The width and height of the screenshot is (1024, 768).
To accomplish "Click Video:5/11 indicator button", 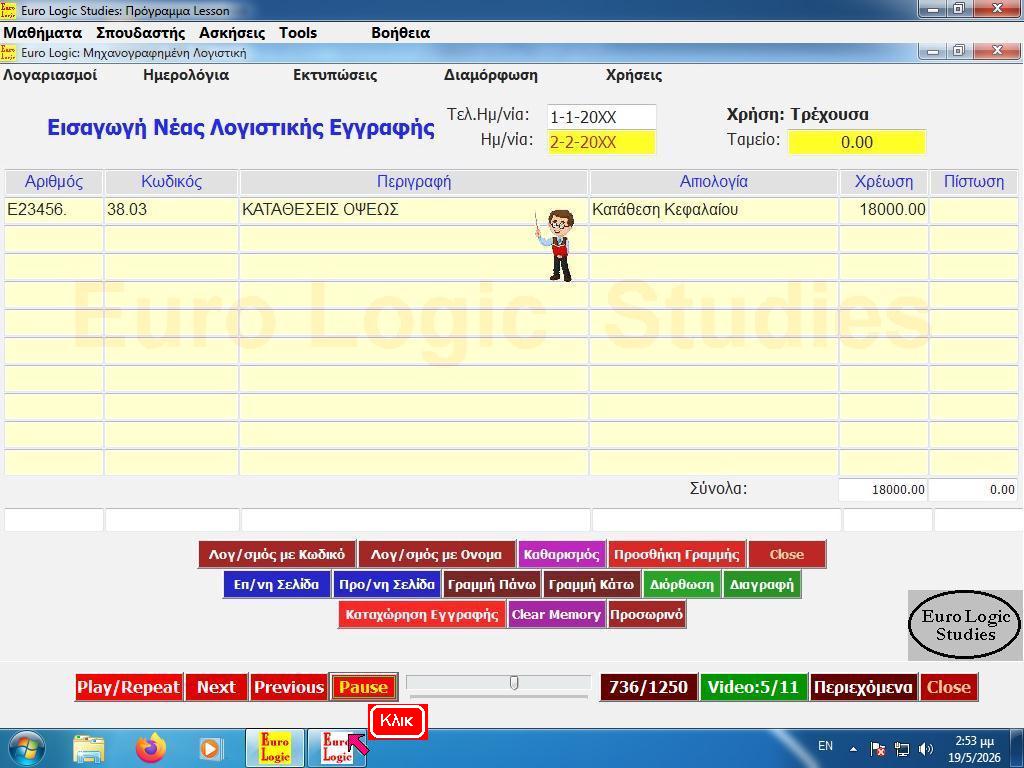I will coord(754,687).
